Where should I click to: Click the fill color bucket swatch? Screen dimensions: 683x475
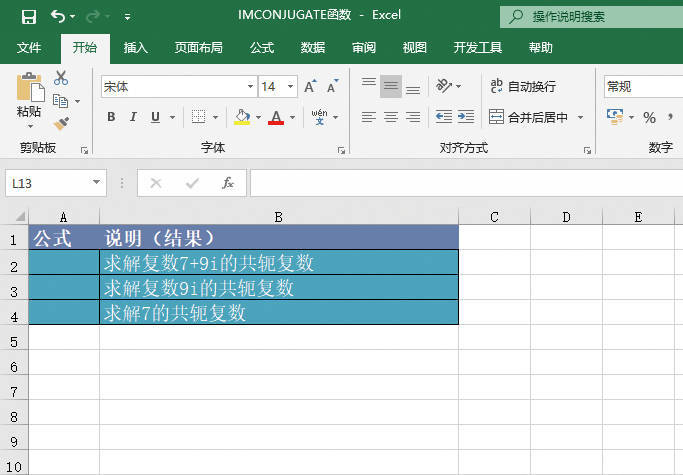coord(241,117)
